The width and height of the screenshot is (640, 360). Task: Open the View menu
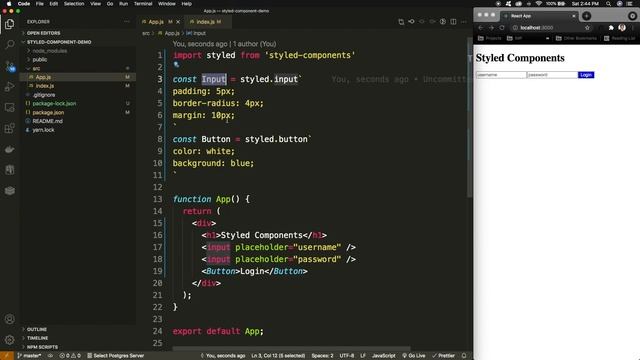pos(96,4)
